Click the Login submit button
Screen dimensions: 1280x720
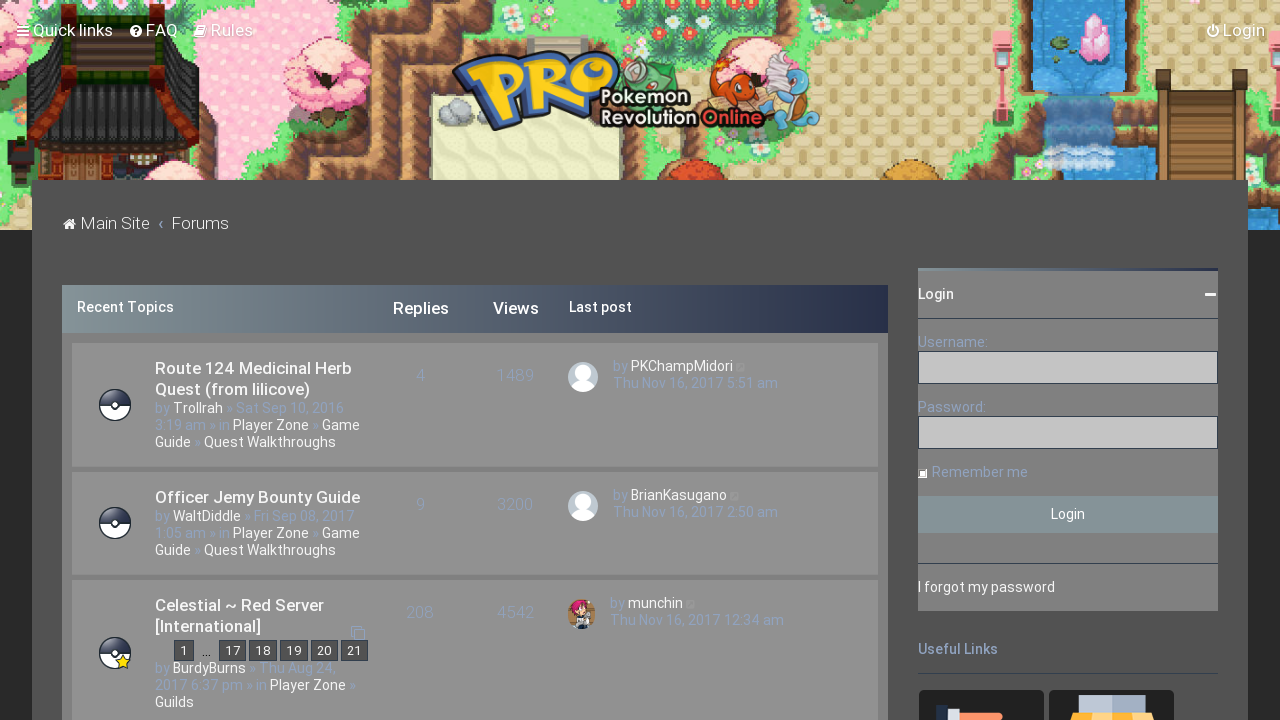point(1068,514)
